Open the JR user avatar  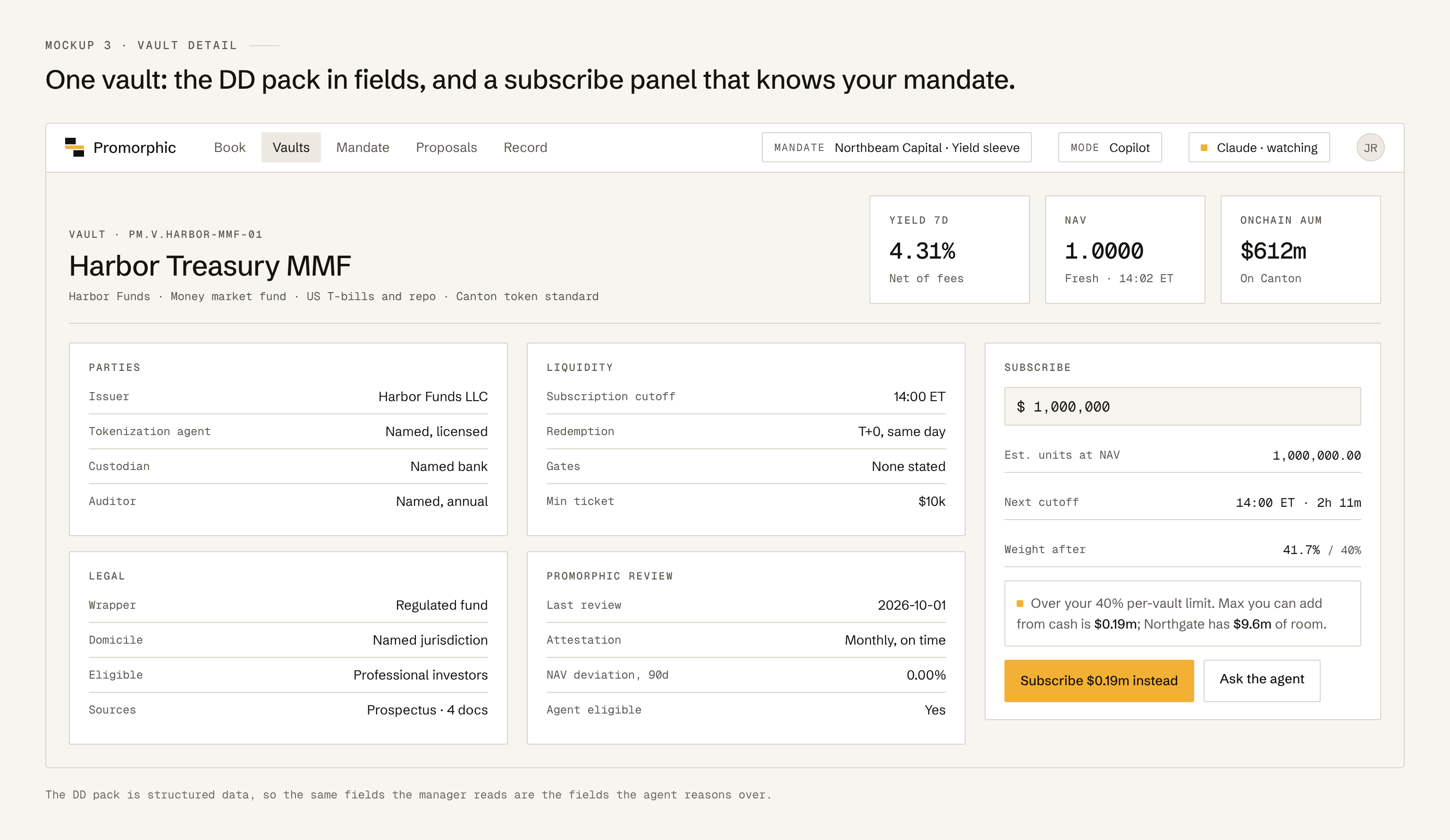coord(1370,147)
